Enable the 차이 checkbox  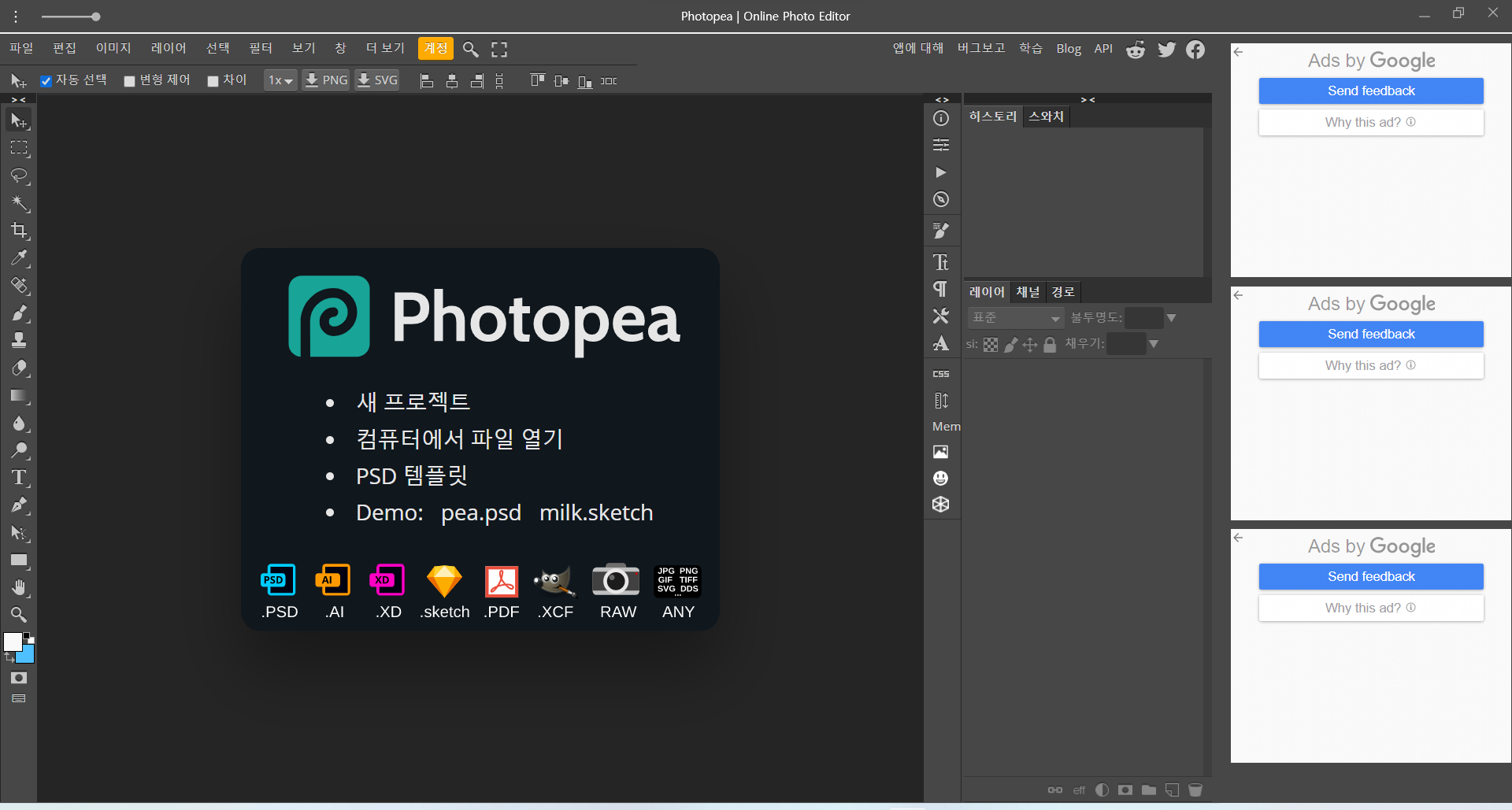pos(213,81)
